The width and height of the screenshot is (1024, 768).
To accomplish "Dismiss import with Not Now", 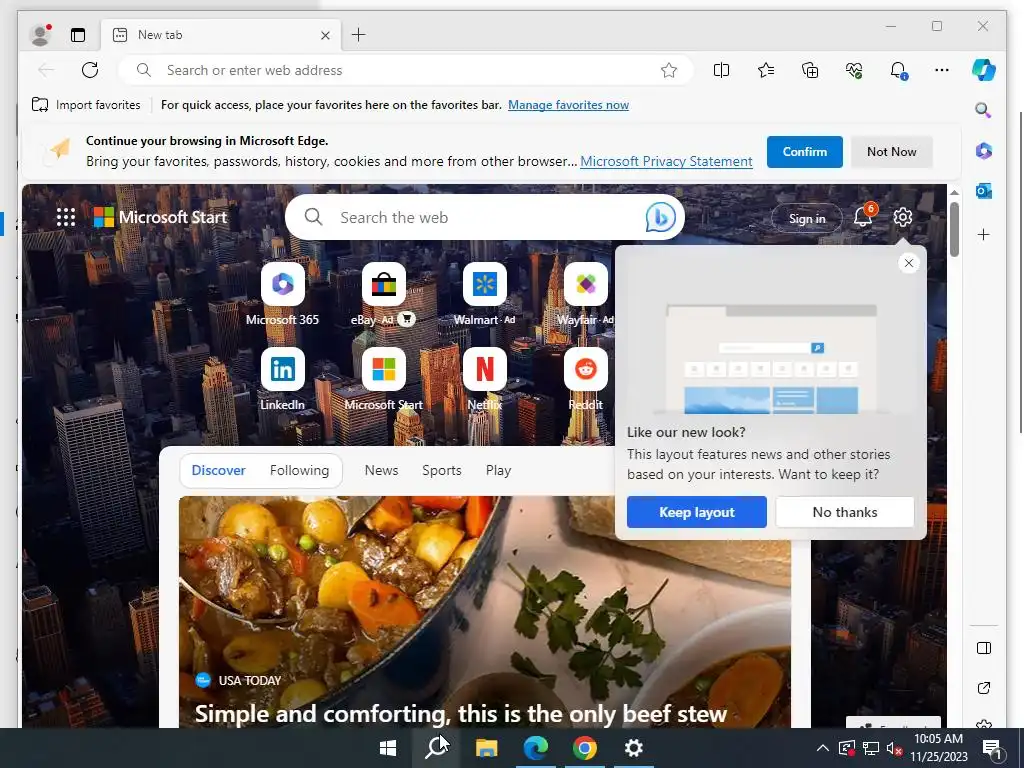I will click(x=891, y=152).
